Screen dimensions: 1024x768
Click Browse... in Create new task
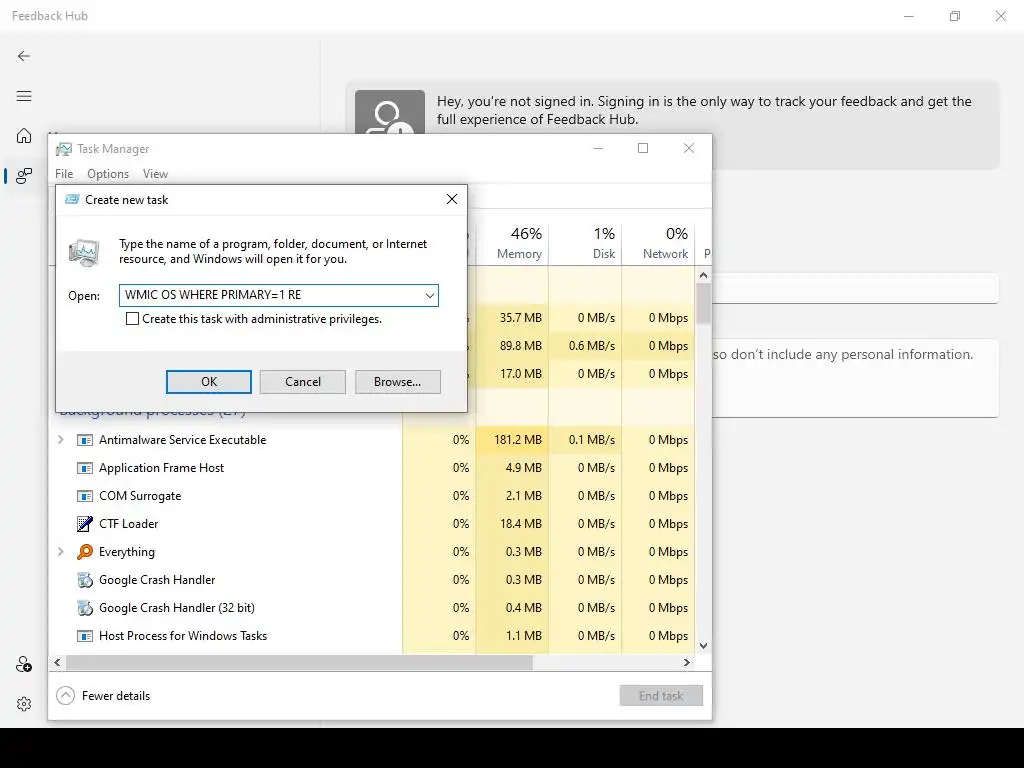[x=398, y=382]
